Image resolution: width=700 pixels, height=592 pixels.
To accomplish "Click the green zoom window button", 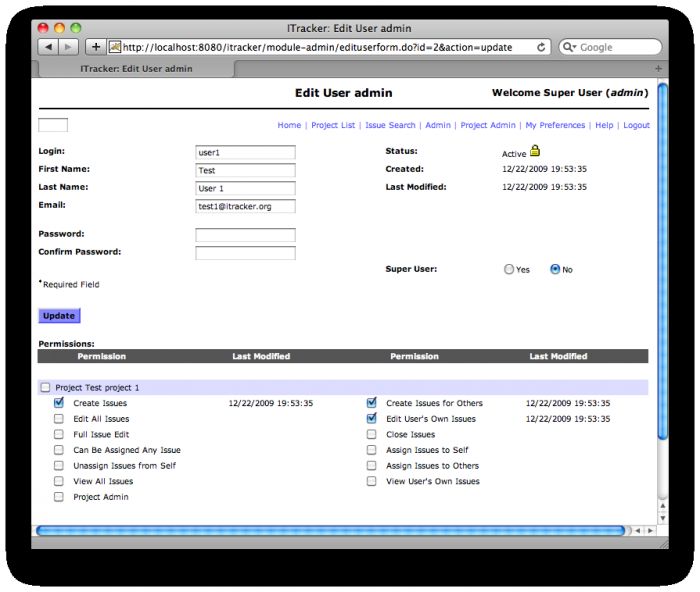I will coord(76,28).
